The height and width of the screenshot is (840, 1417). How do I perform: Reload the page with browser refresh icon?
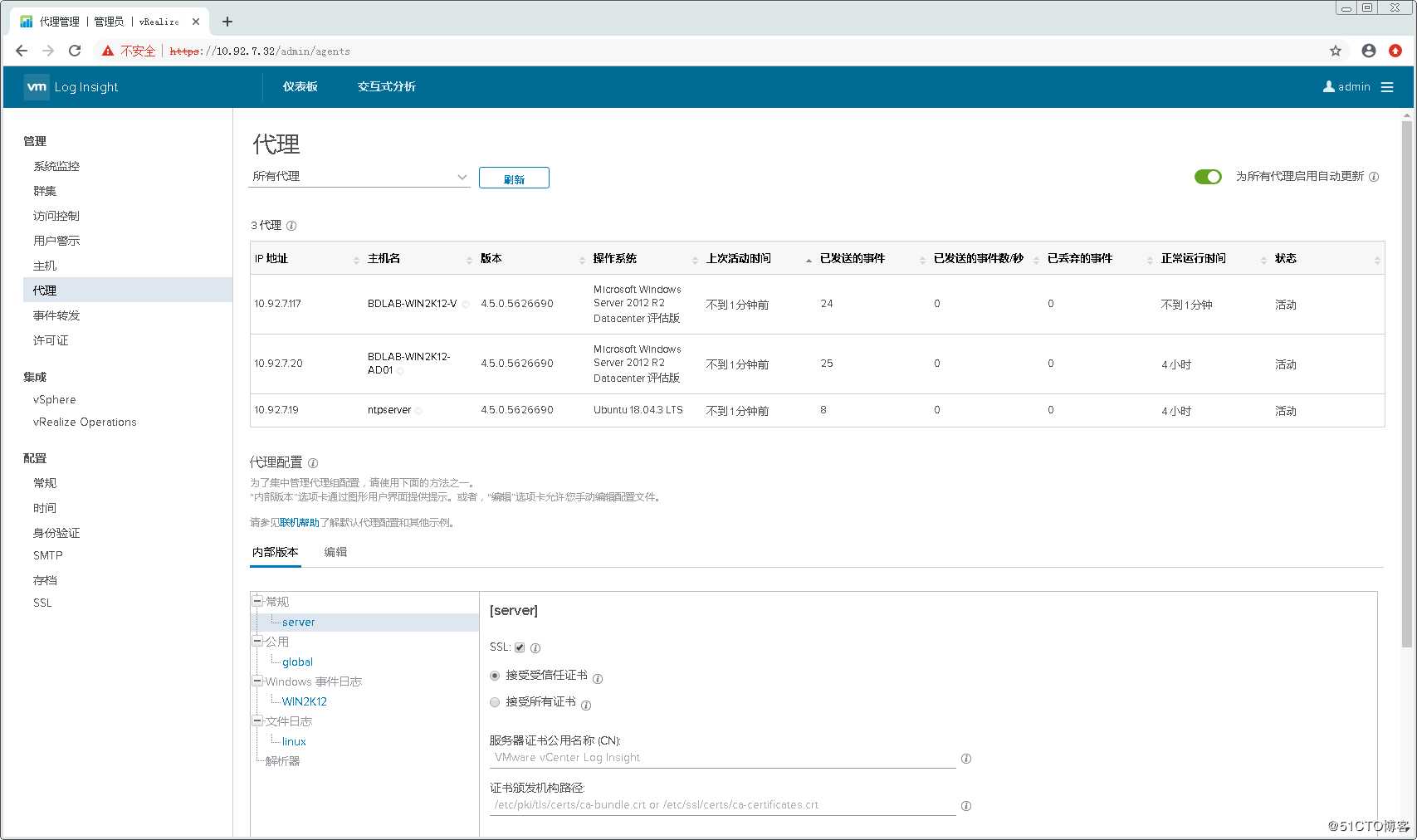click(x=75, y=51)
